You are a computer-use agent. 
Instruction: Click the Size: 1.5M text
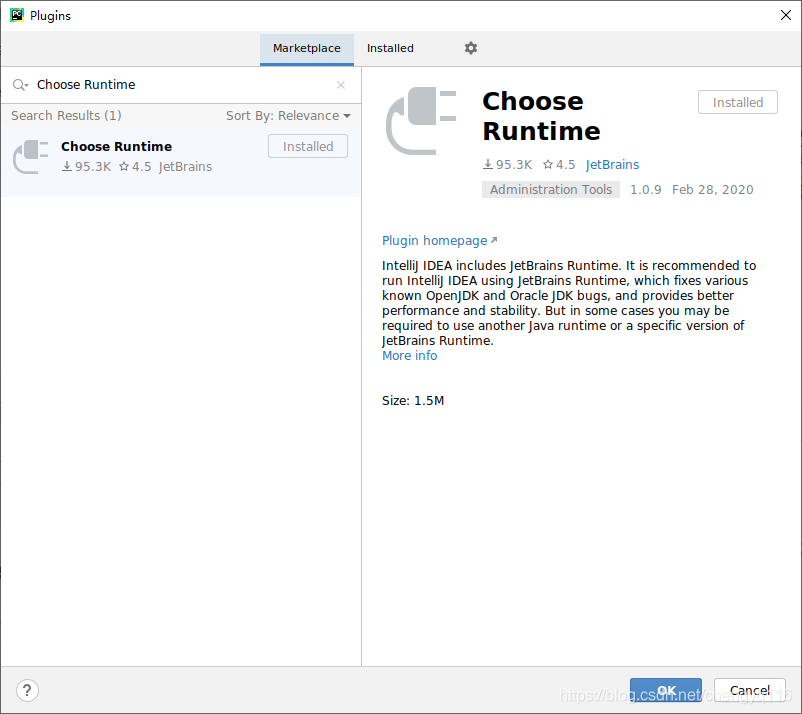point(413,400)
